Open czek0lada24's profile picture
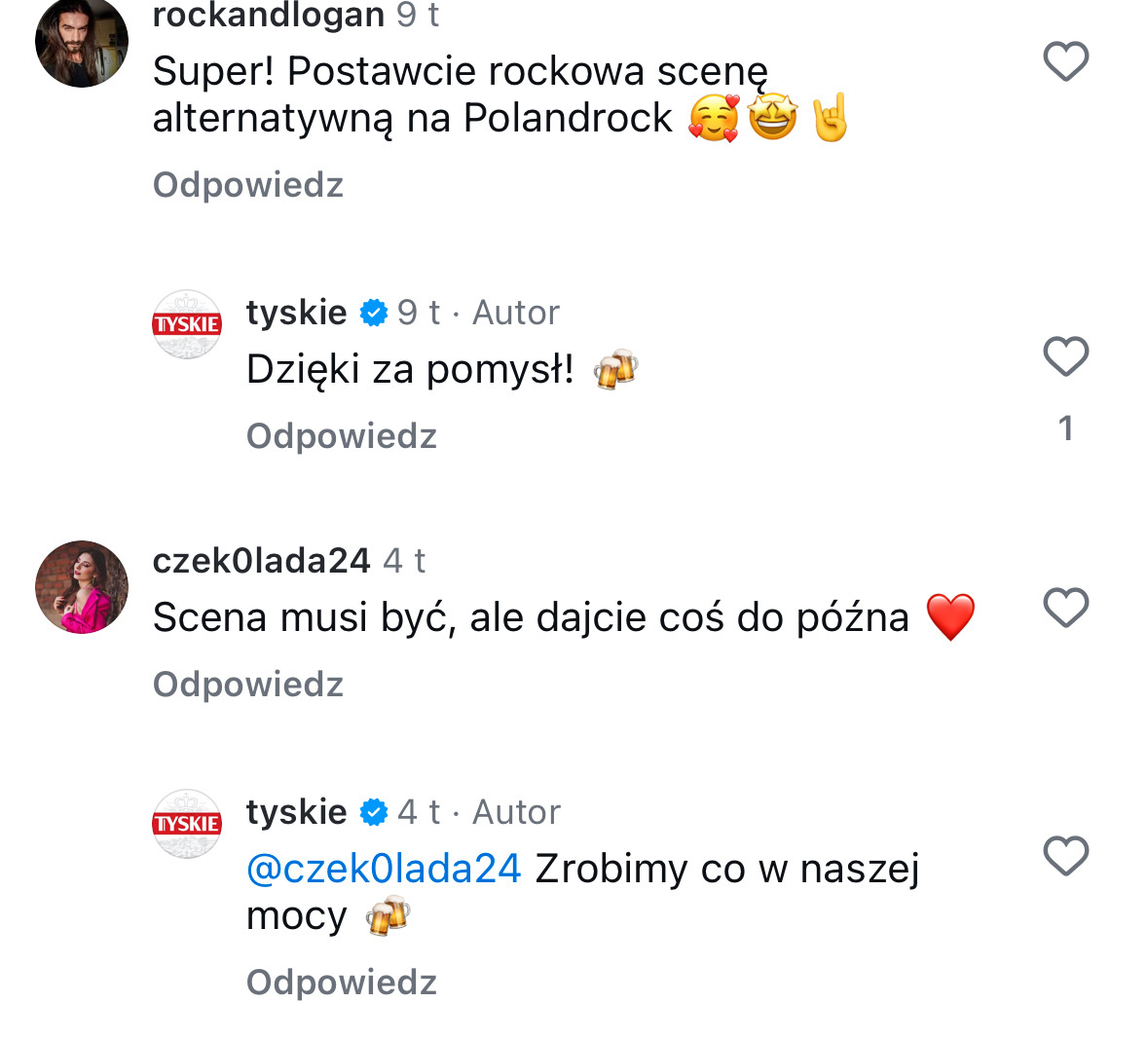The height and width of the screenshot is (1040, 1148). [x=82, y=587]
